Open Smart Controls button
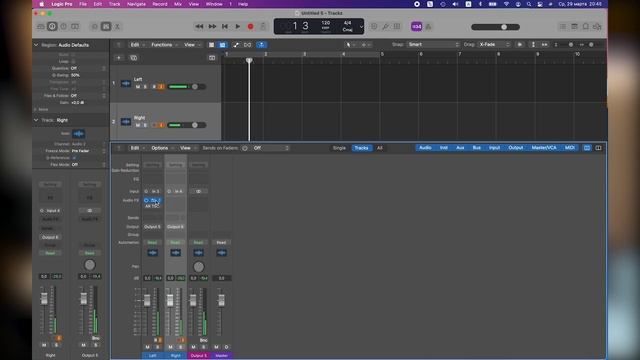 pyautogui.click(x=94, y=27)
